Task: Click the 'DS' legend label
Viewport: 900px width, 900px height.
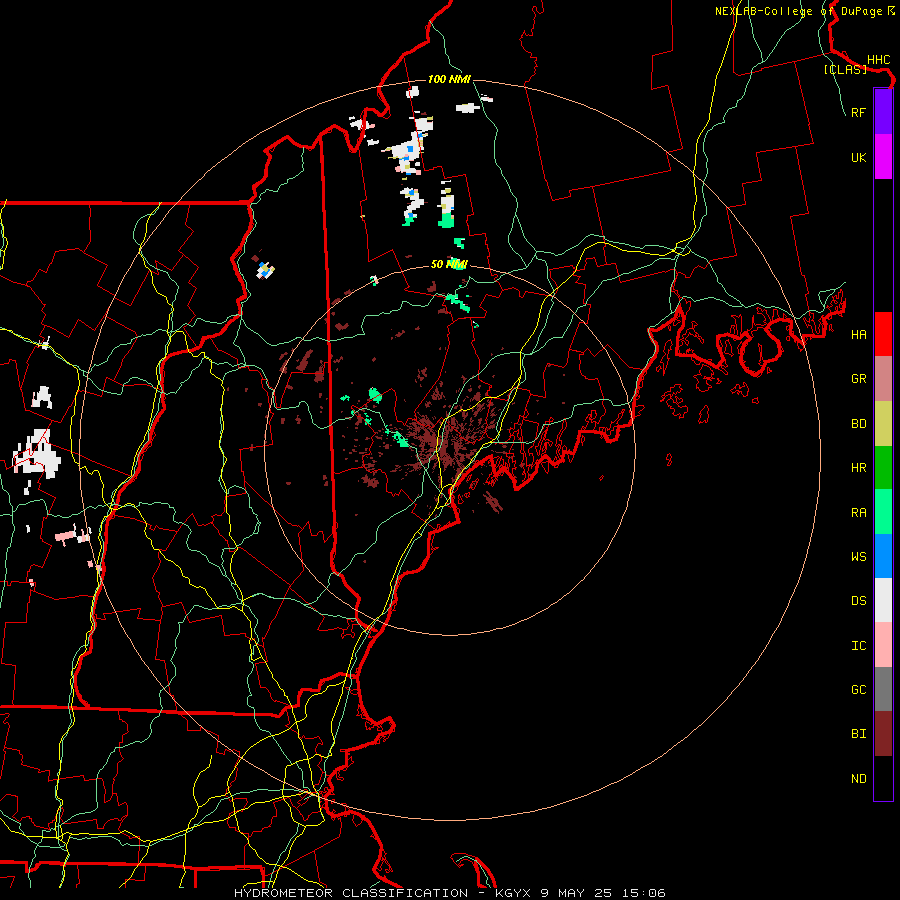Action: point(859,601)
